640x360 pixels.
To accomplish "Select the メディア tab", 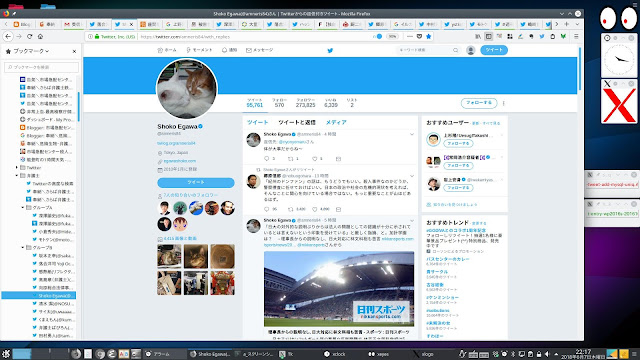I will point(336,122).
